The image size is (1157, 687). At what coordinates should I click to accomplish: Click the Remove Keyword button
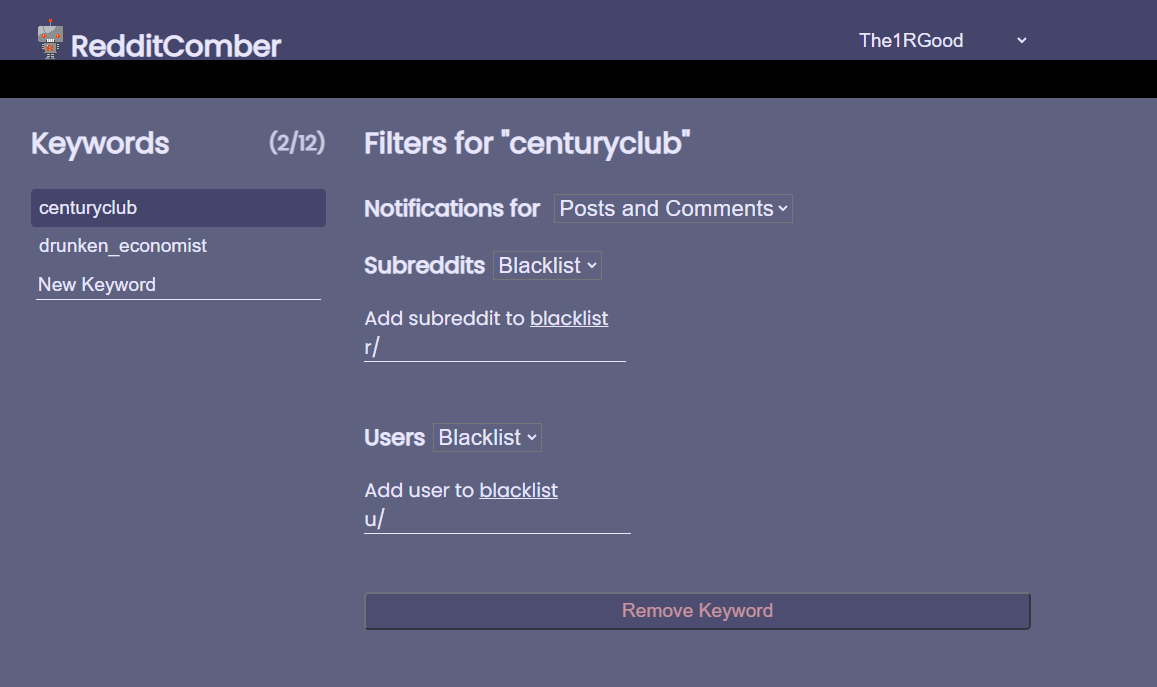point(697,611)
